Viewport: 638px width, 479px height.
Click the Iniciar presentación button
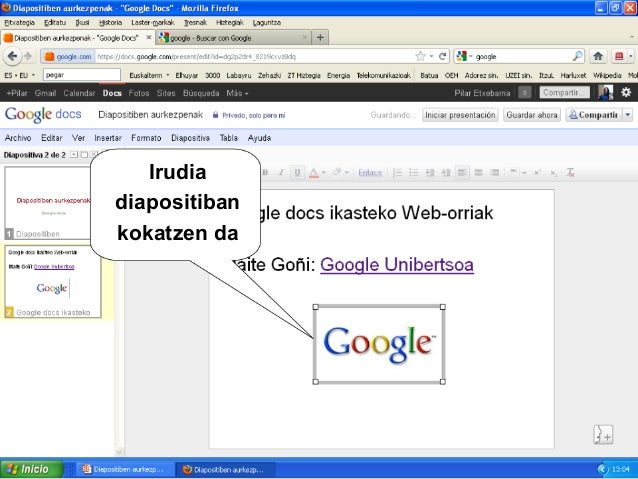tap(460, 115)
